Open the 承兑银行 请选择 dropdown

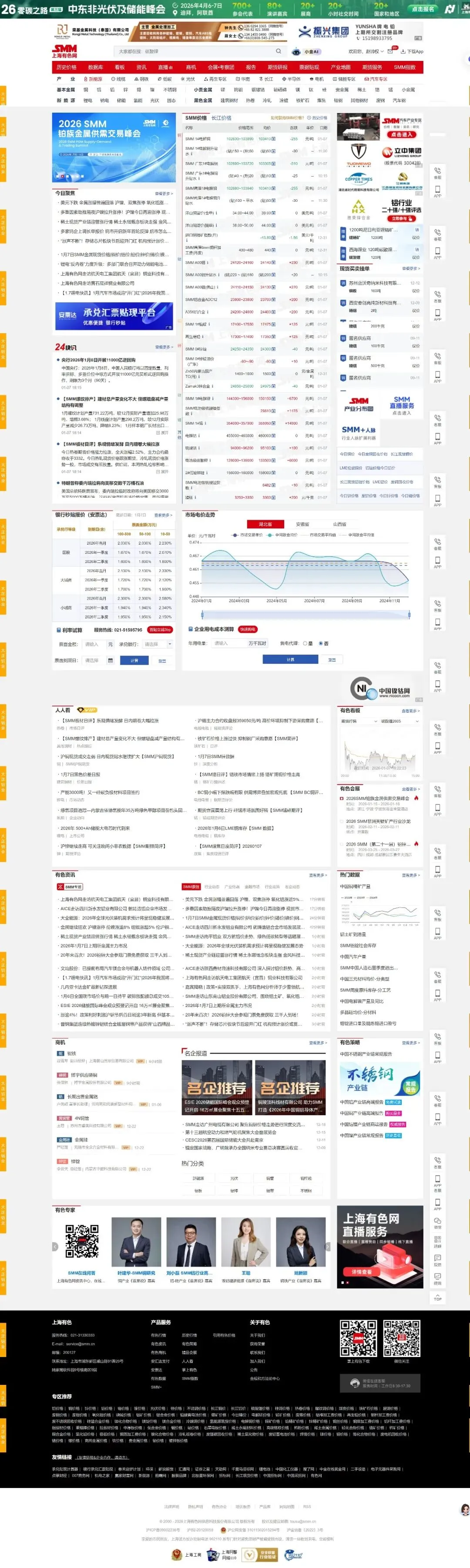pyautogui.click(x=158, y=644)
